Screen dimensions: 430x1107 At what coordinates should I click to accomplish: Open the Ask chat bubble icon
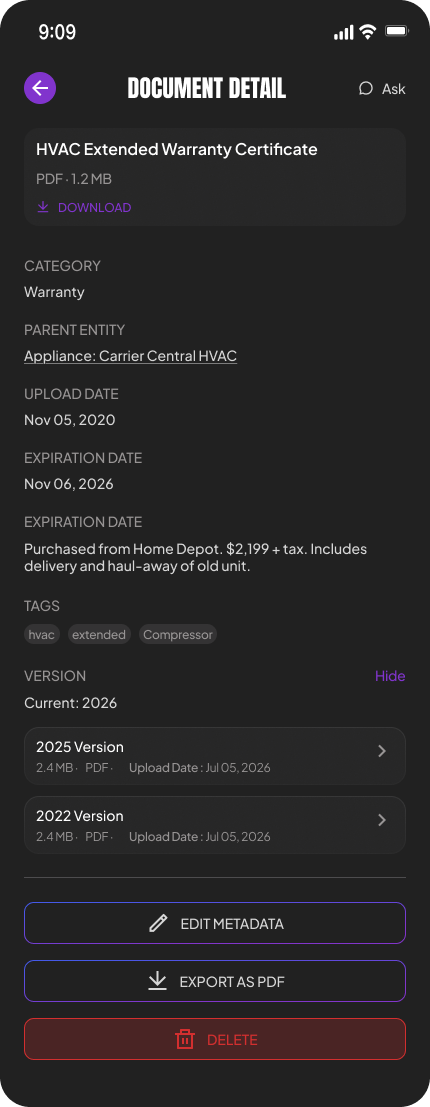click(x=365, y=88)
